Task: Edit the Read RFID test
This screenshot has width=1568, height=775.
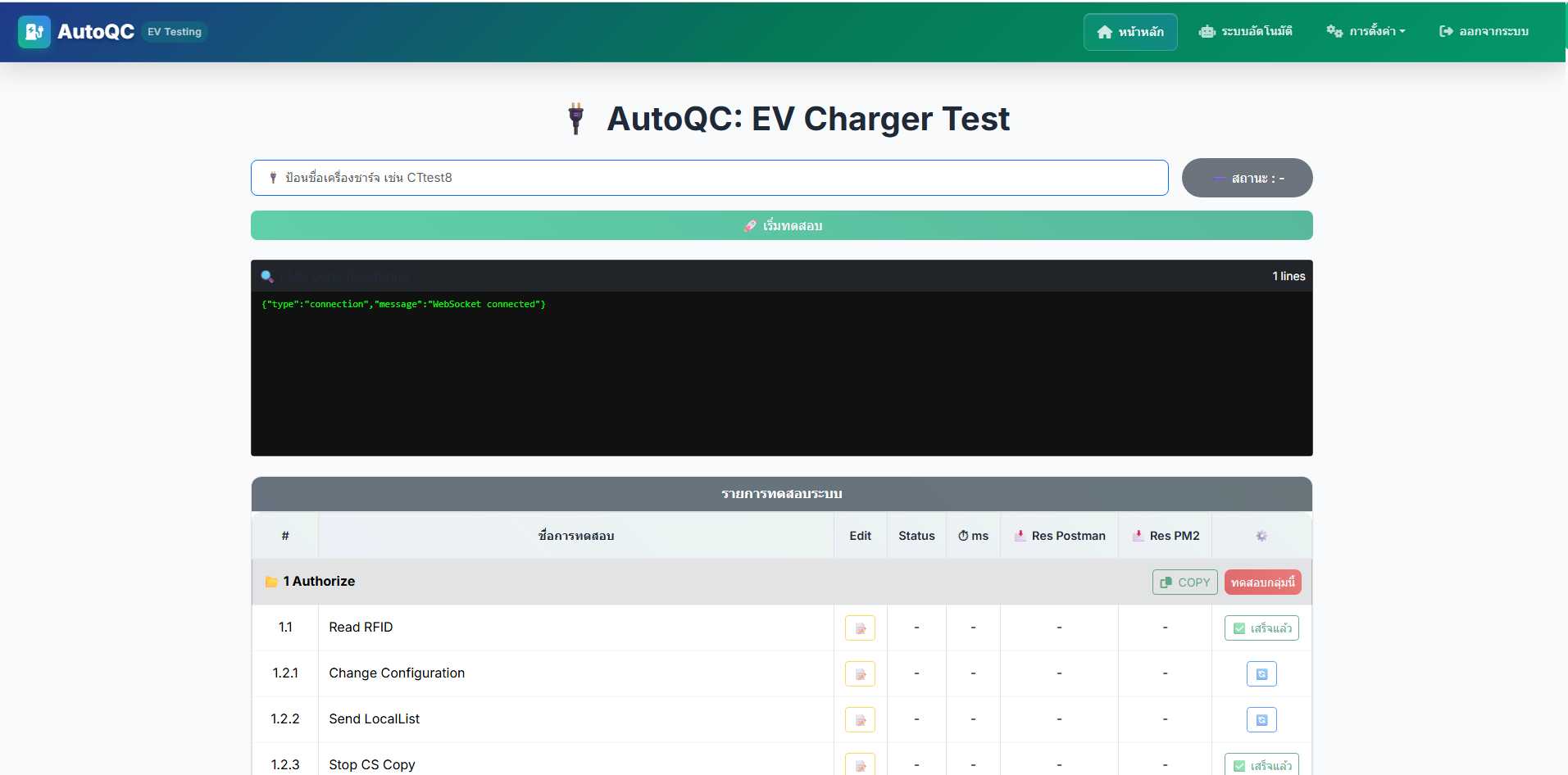Action: click(860, 628)
